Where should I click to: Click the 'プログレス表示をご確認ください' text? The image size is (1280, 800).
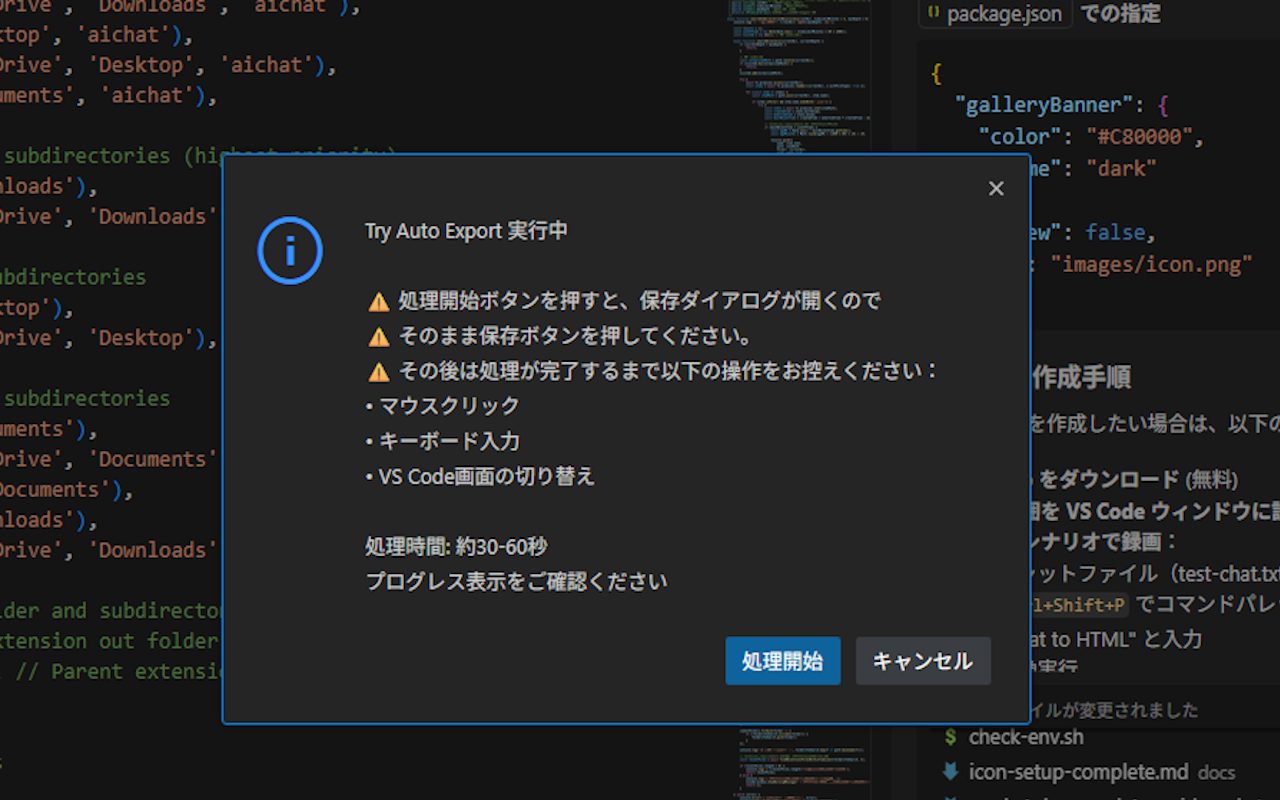click(516, 582)
